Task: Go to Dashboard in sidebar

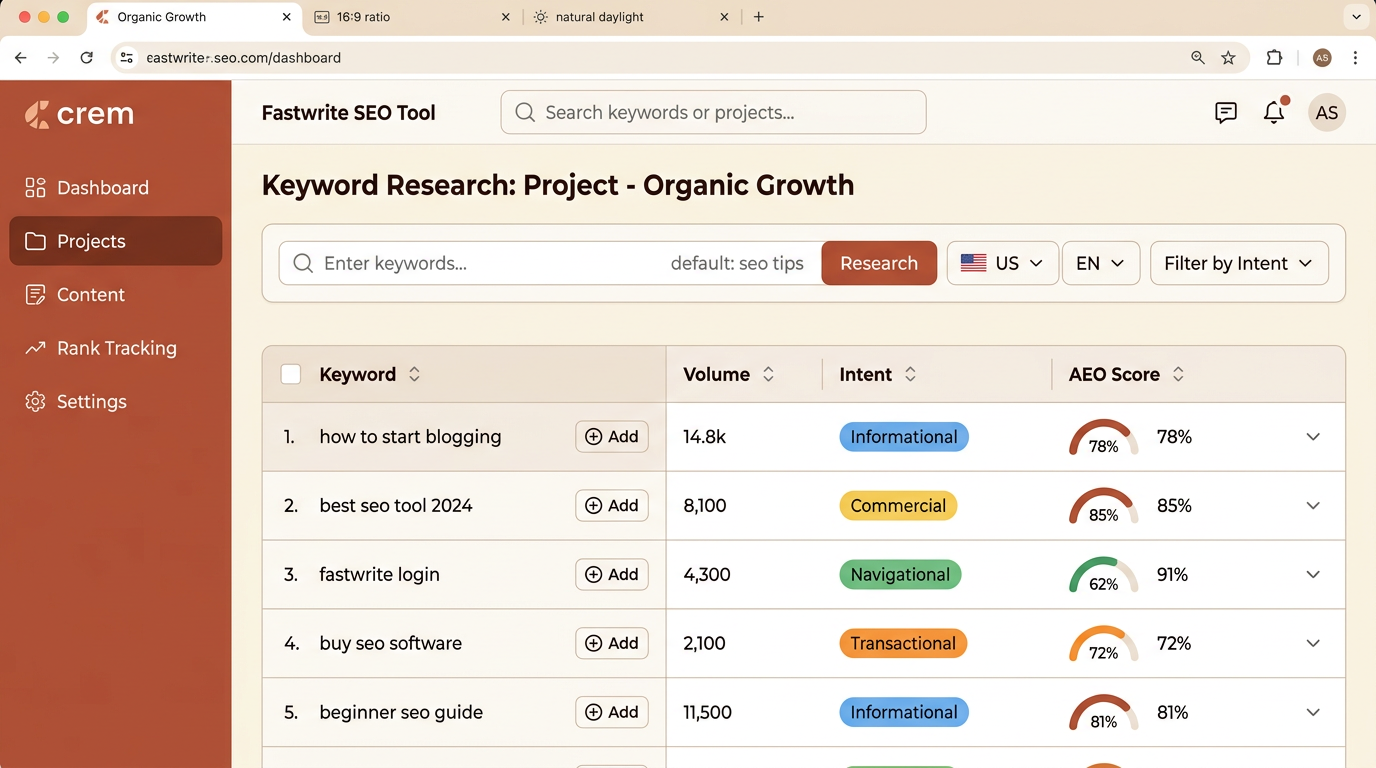Action: tap(116, 188)
